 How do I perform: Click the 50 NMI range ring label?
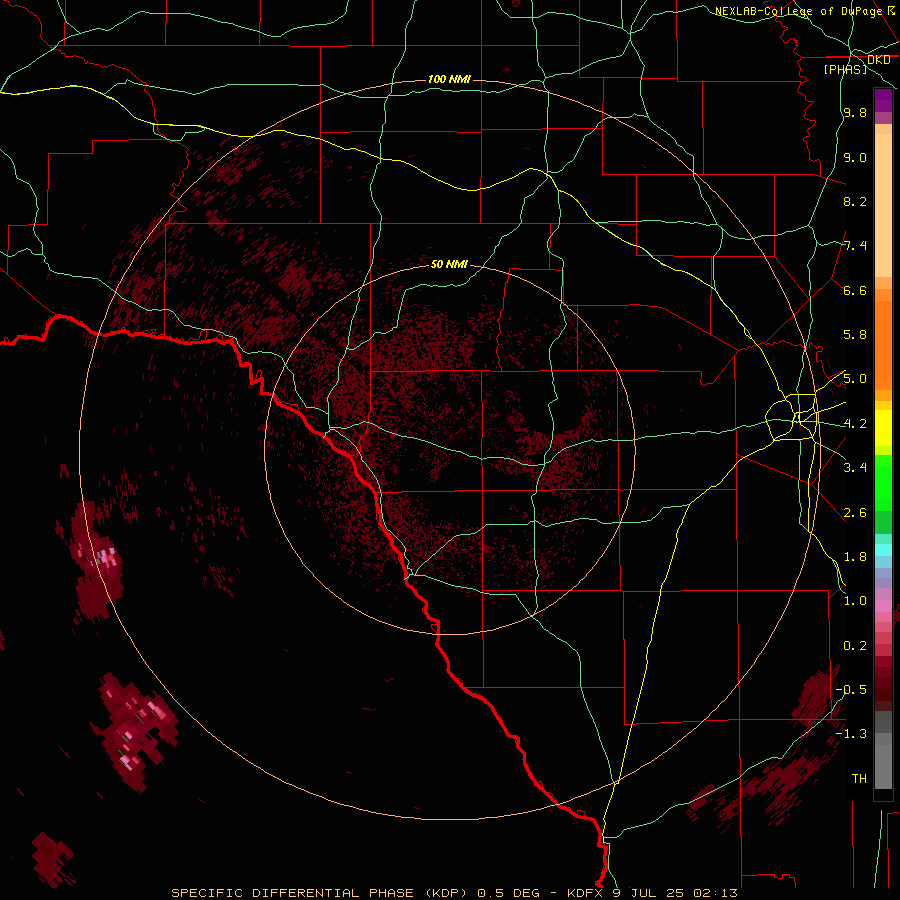point(449,264)
